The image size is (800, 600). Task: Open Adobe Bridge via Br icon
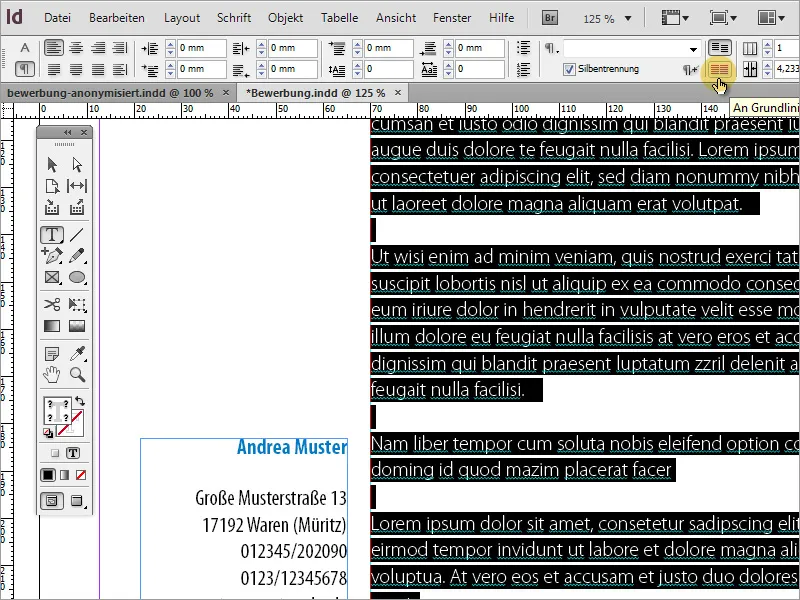click(549, 18)
